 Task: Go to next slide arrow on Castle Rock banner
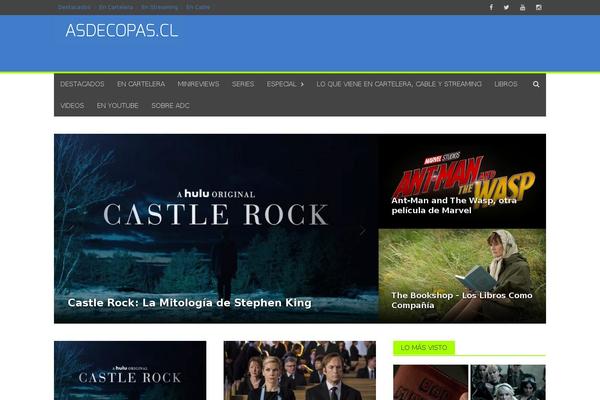[362, 230]
